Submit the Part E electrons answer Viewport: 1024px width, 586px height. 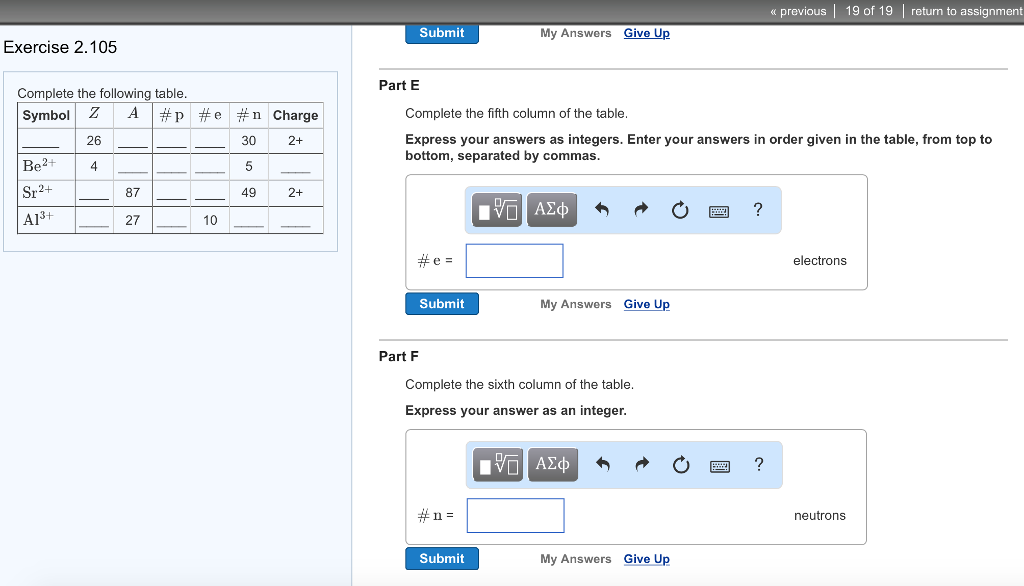coord(441,304)
